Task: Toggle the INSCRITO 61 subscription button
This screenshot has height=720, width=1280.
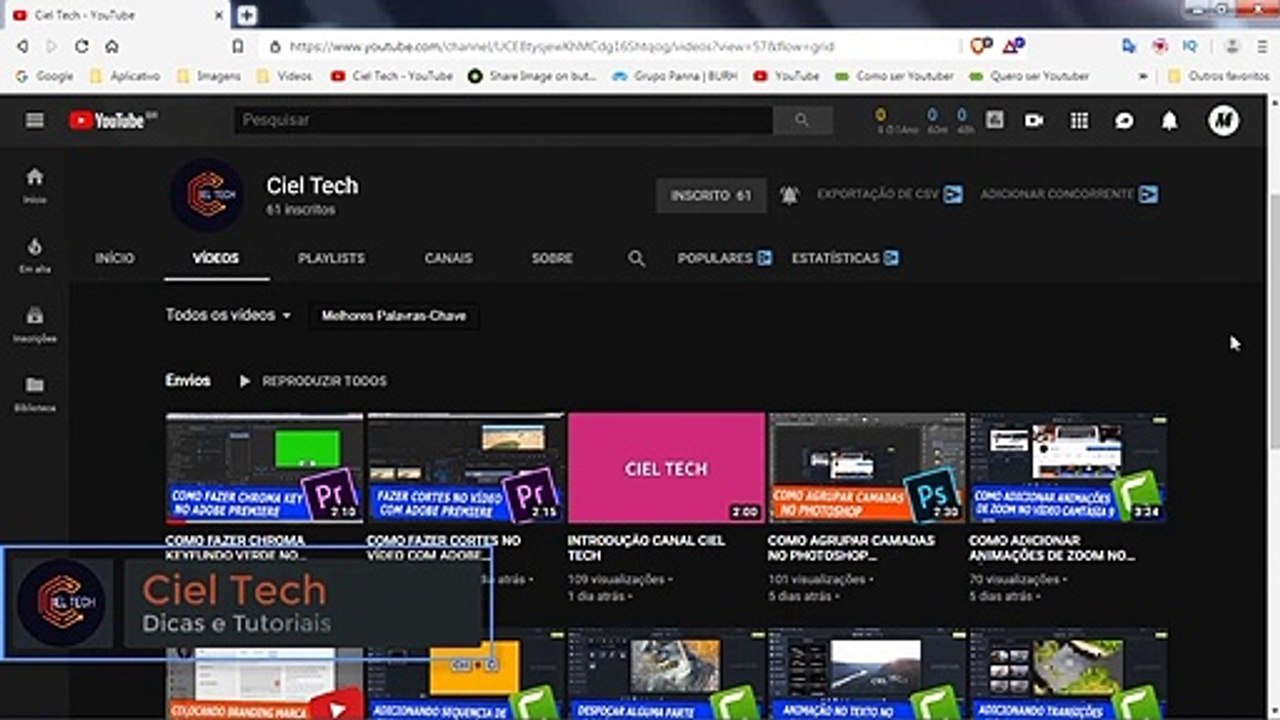Action: [711, 195]
